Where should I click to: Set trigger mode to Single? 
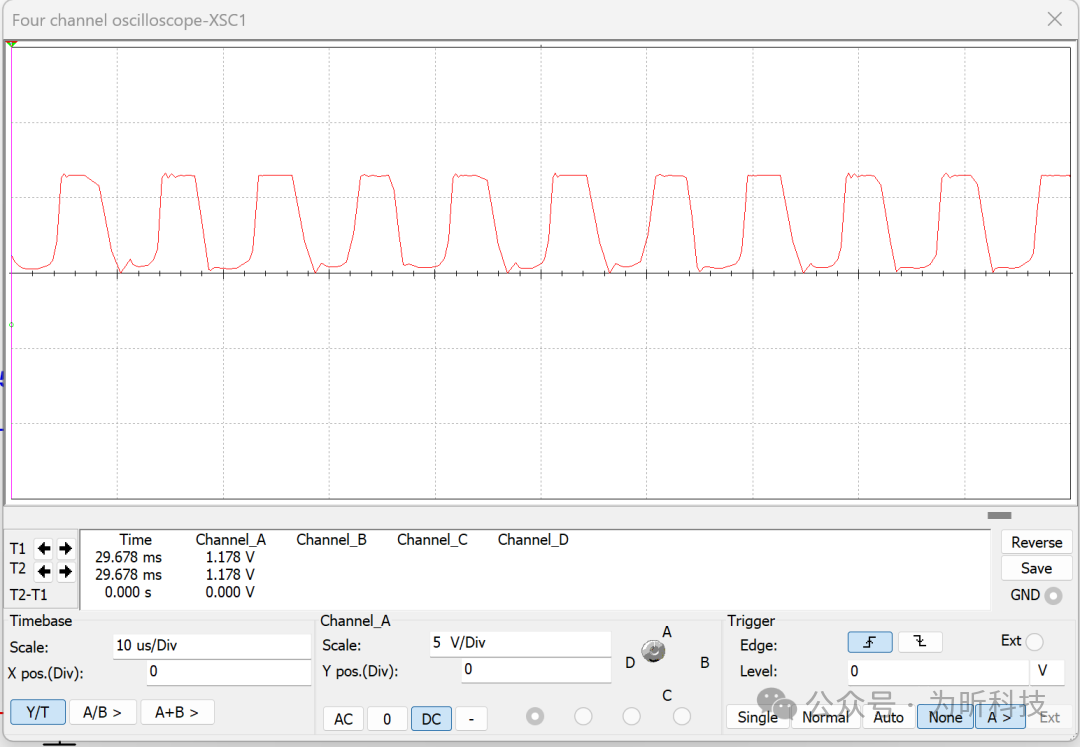tap(758, 717)
